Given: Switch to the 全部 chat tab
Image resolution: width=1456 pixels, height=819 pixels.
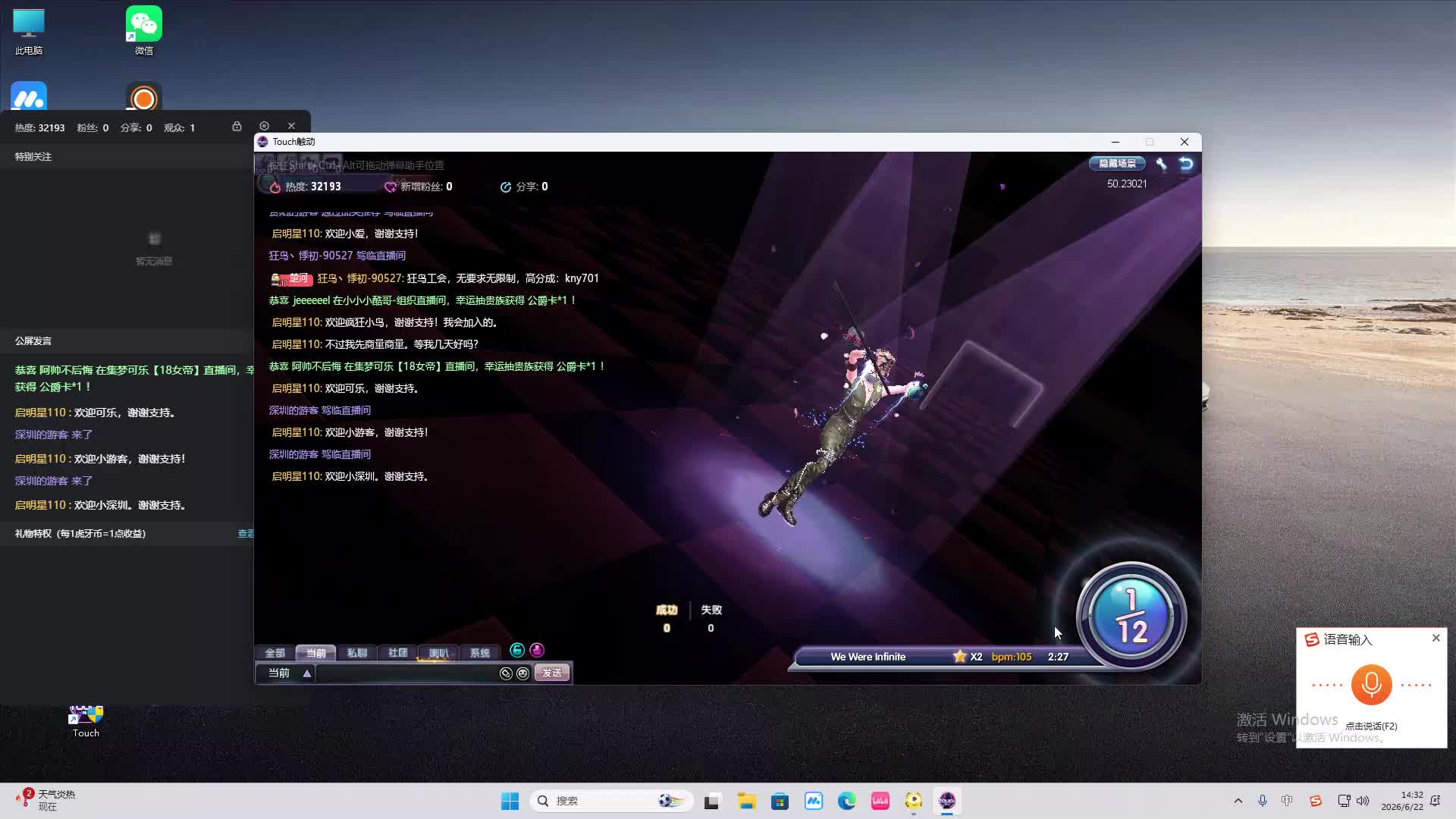Looking at the screenshot, I should click(275, 653).
